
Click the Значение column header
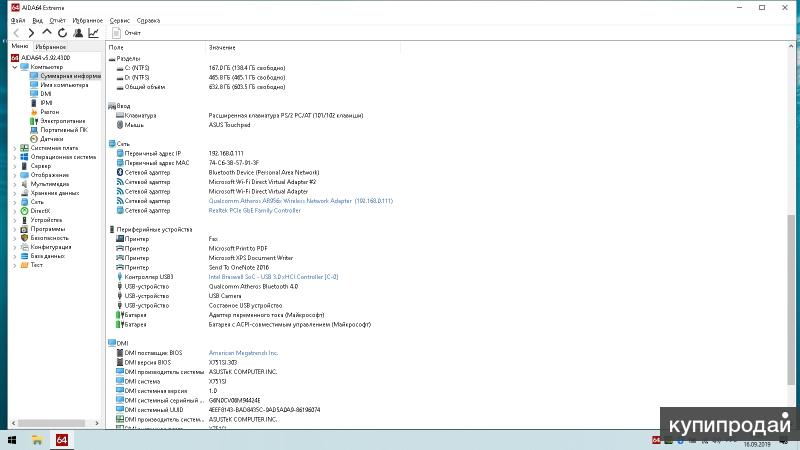click(304, 47)
